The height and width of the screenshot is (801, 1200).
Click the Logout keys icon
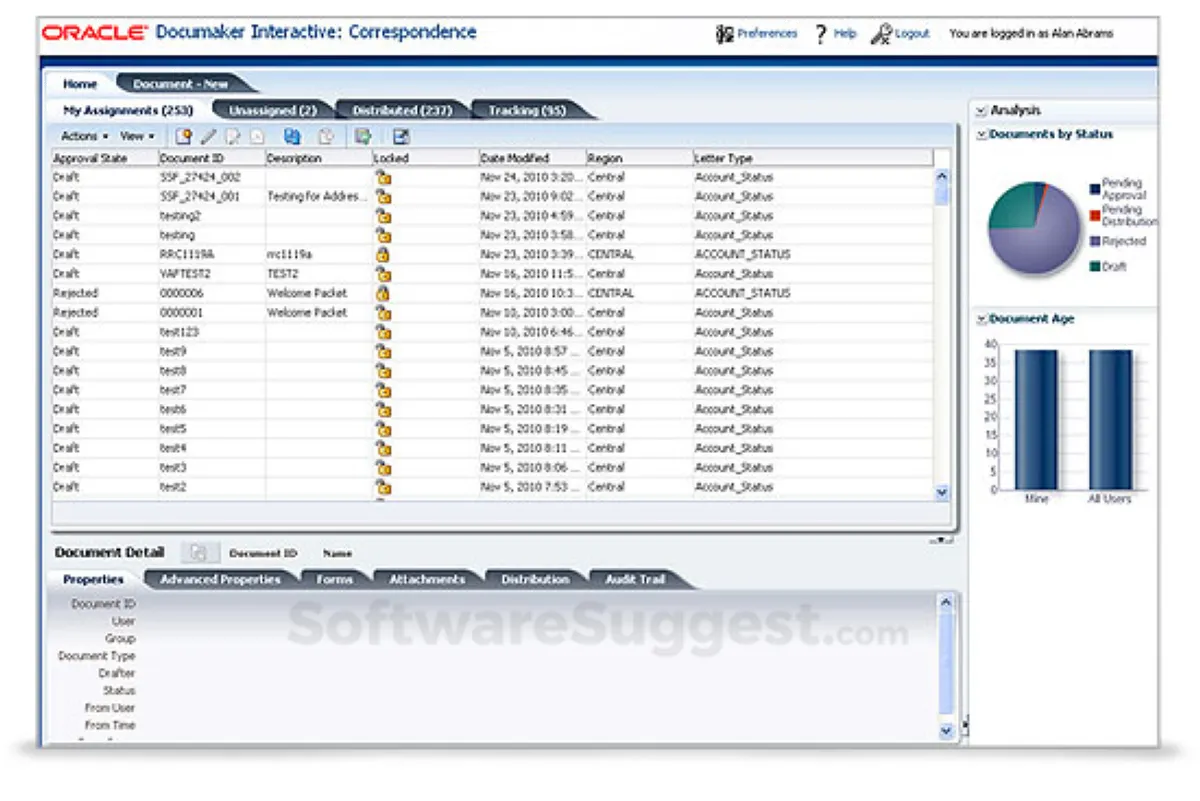click(x=881, y=34)
